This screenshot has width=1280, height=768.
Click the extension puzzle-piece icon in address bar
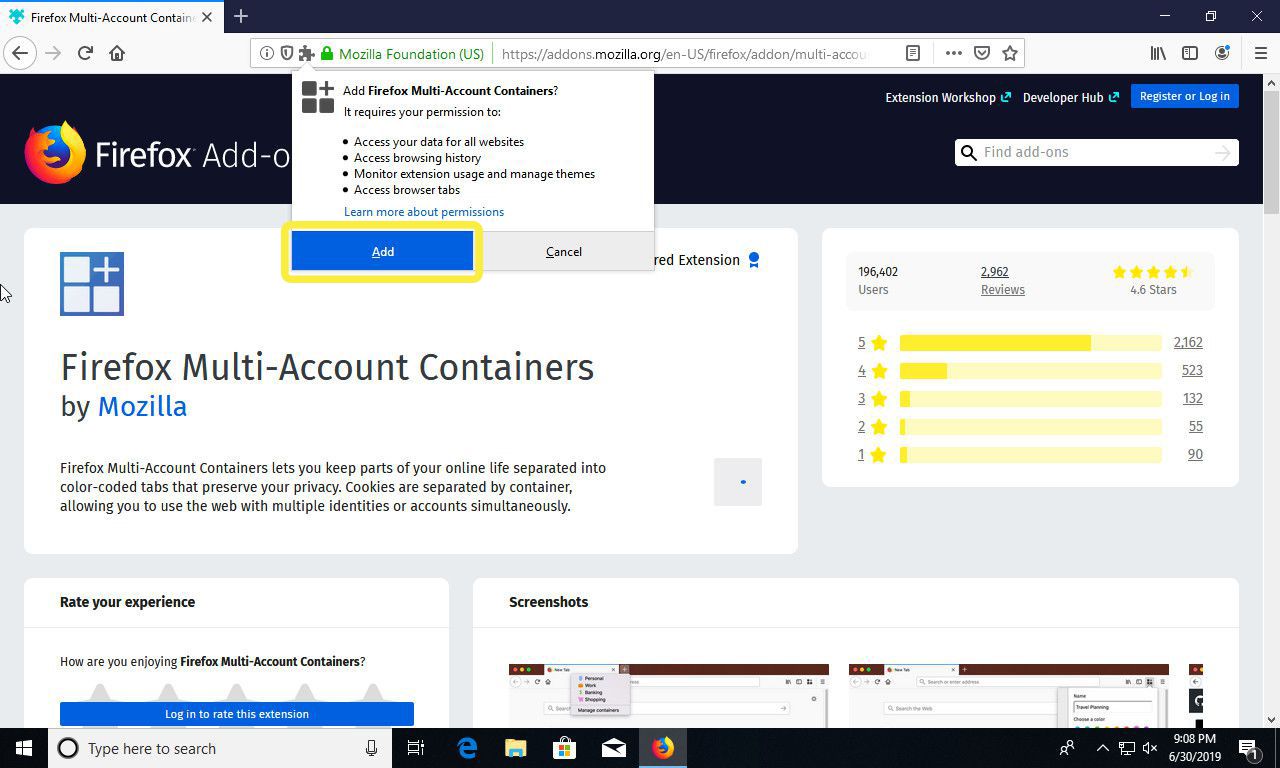pyautogui.click(x=306, y=54)
